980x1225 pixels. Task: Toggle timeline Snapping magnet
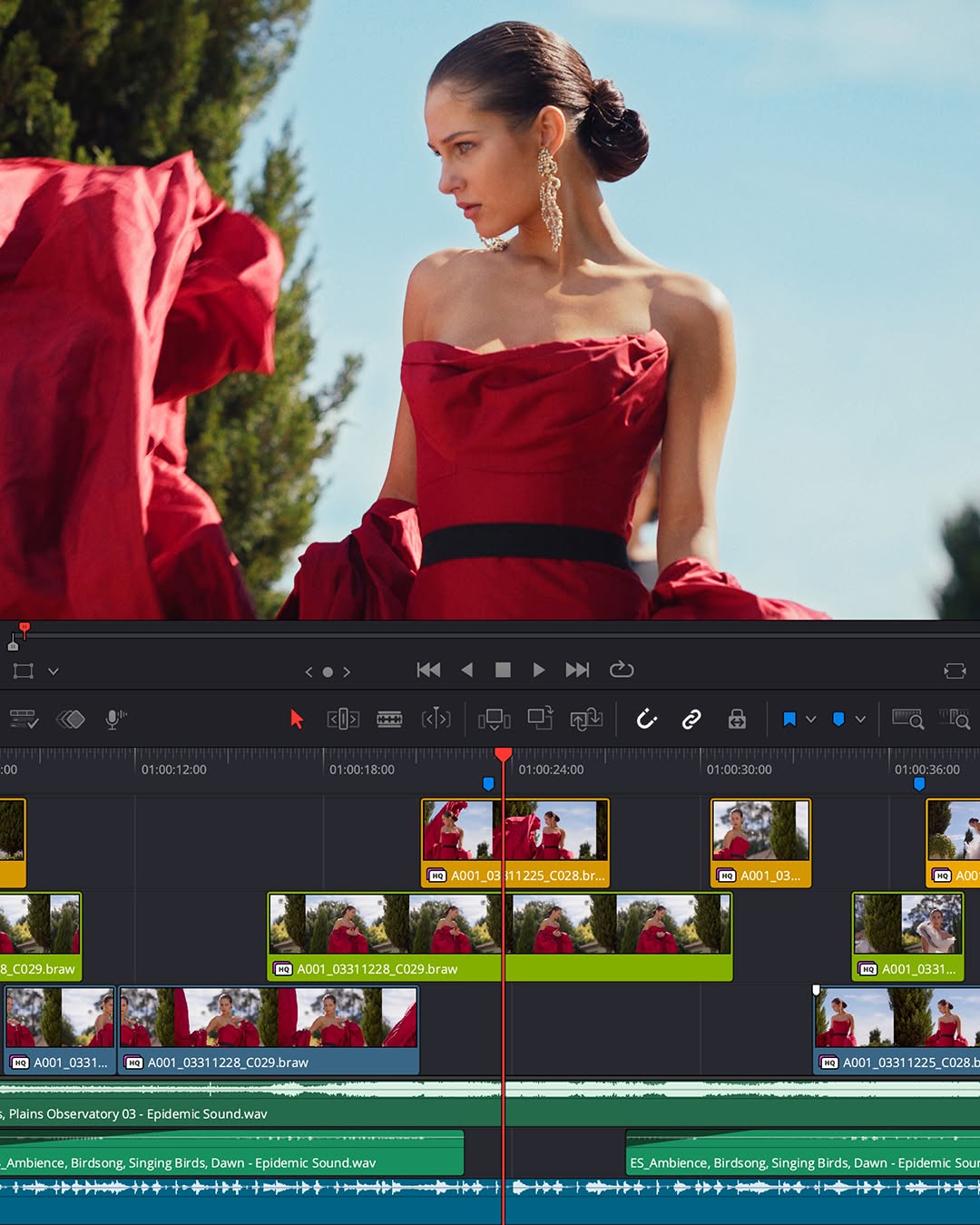coord(646,720)
